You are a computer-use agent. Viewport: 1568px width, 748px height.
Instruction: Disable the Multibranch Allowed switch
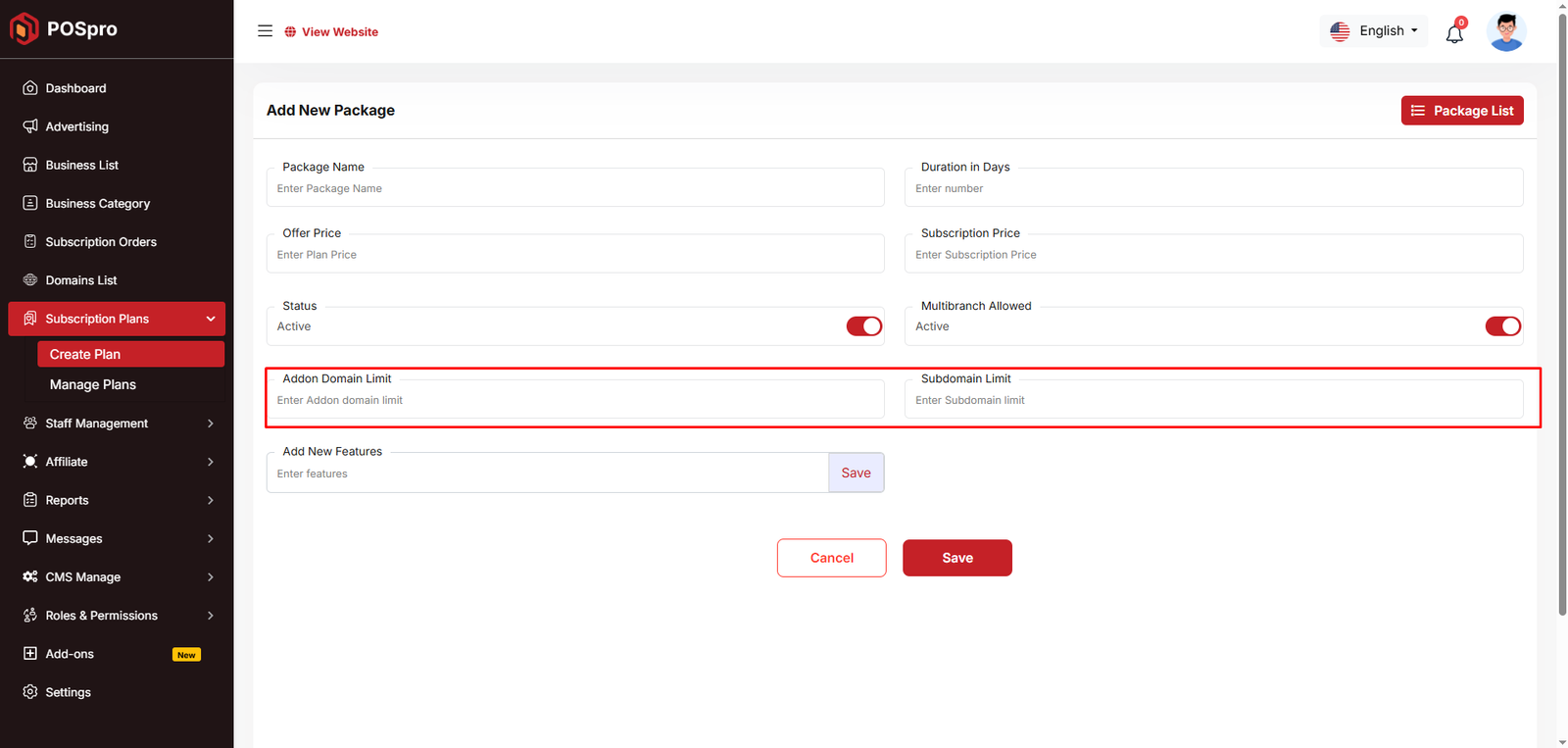pyautogui.click(x=1501, y=326)
